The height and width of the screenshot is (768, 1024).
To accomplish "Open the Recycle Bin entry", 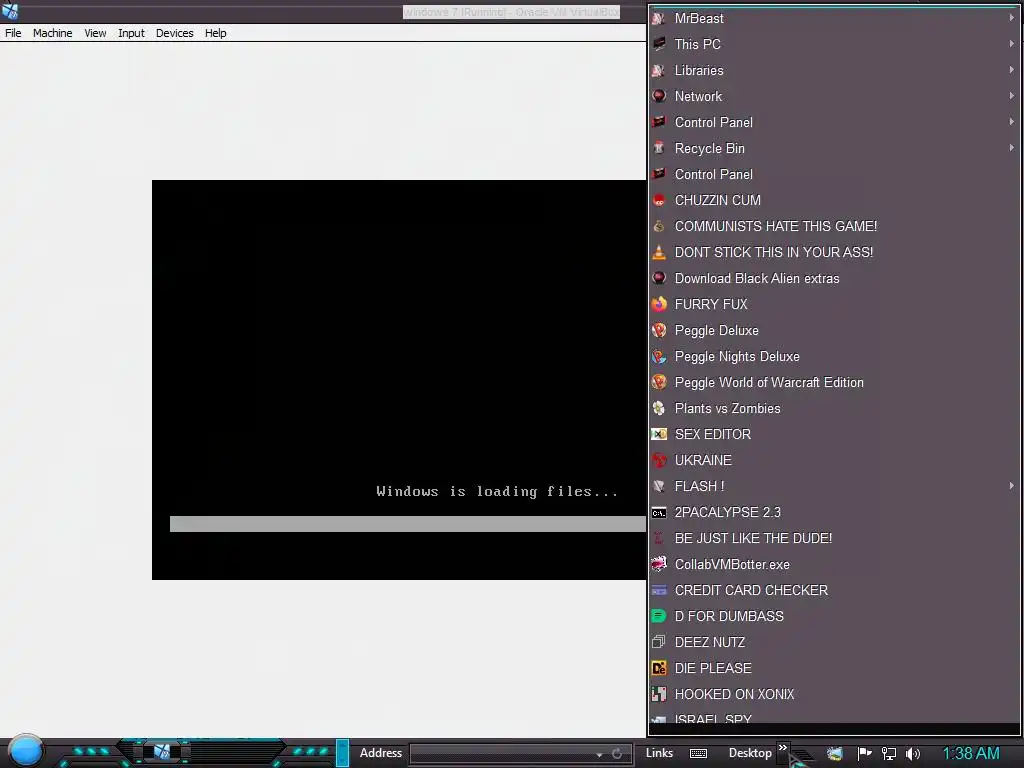I will click(x=833, y=148).
